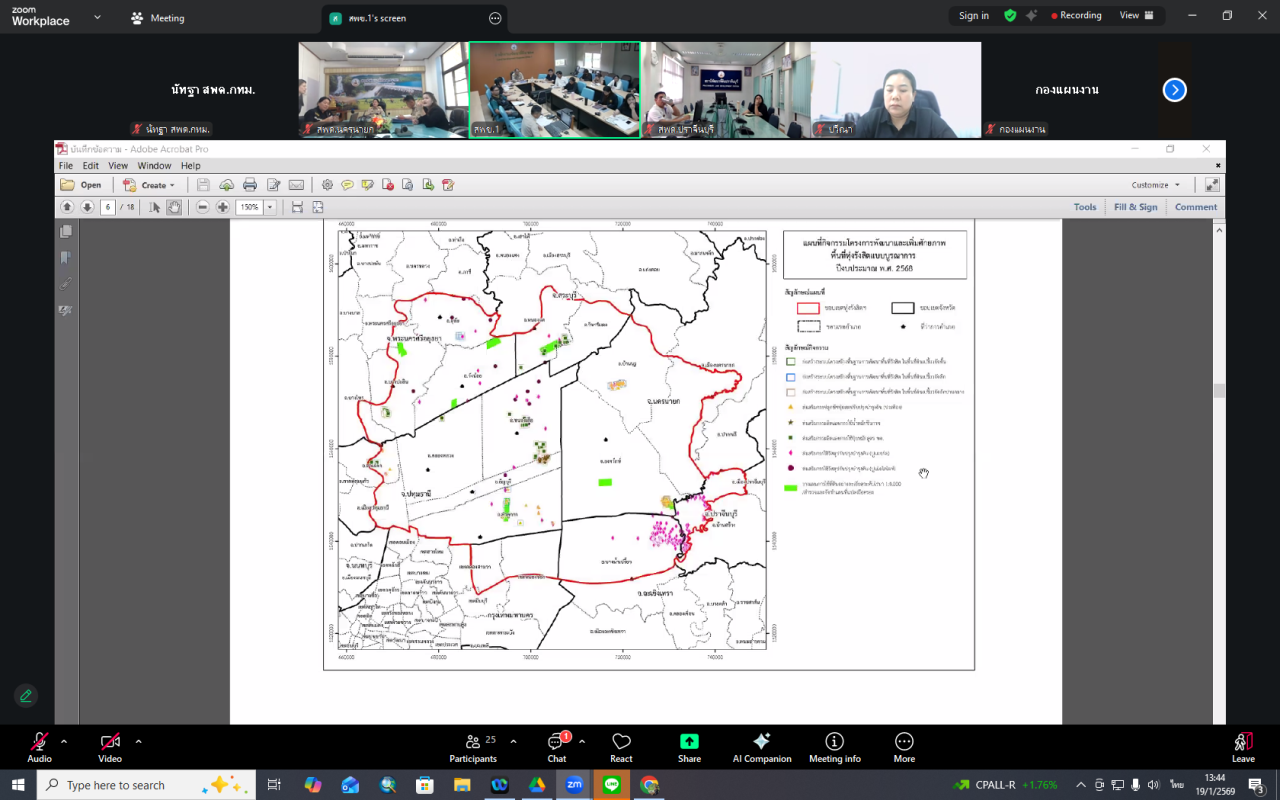Open the View menu in Acrobat
The image size is (1280, 800).
tap(118, 166)
